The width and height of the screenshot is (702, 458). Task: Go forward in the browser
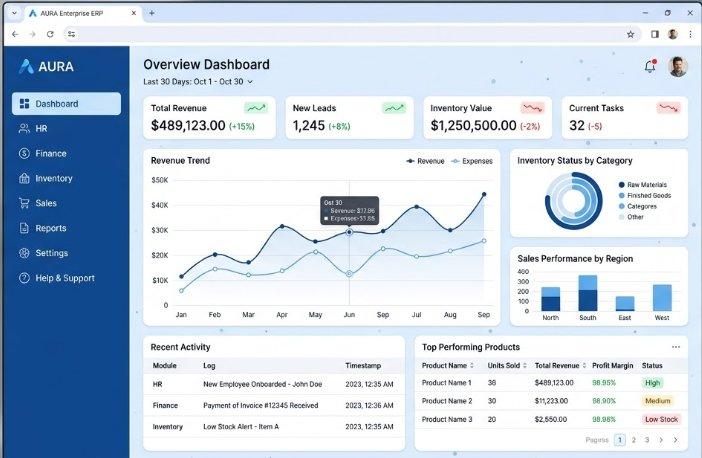tap(33, 34)
